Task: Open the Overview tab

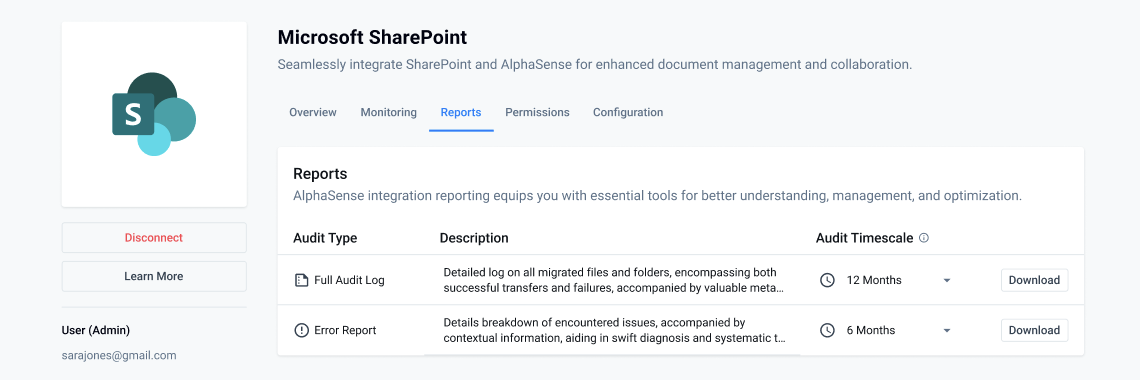Action: (313, 113)
